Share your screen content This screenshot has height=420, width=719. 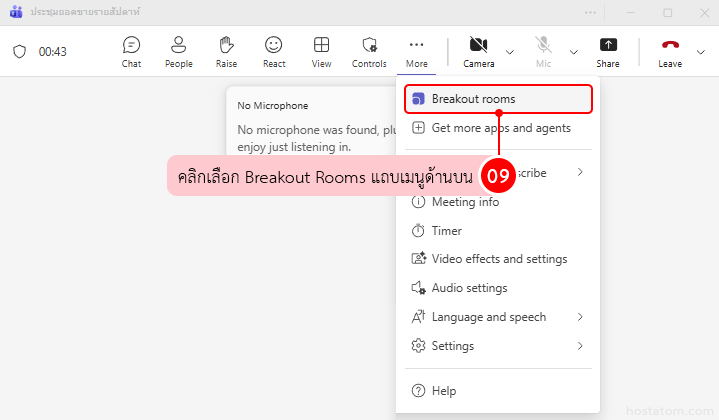(x=608, y=52)
